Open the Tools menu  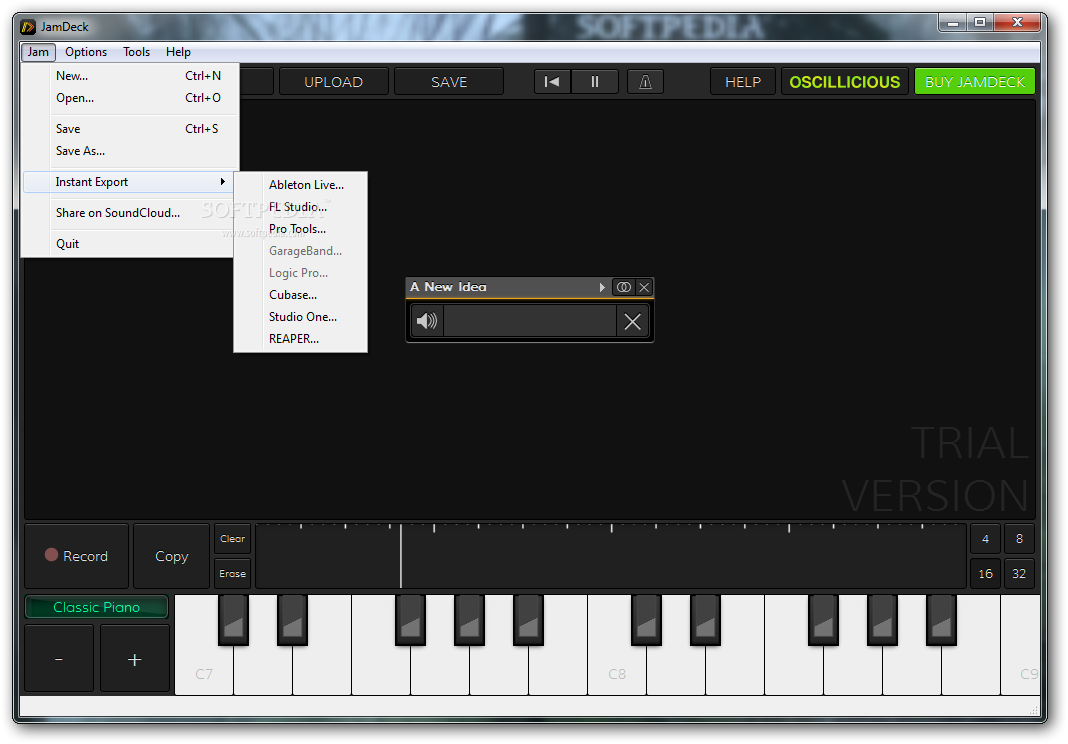[136, 52]
